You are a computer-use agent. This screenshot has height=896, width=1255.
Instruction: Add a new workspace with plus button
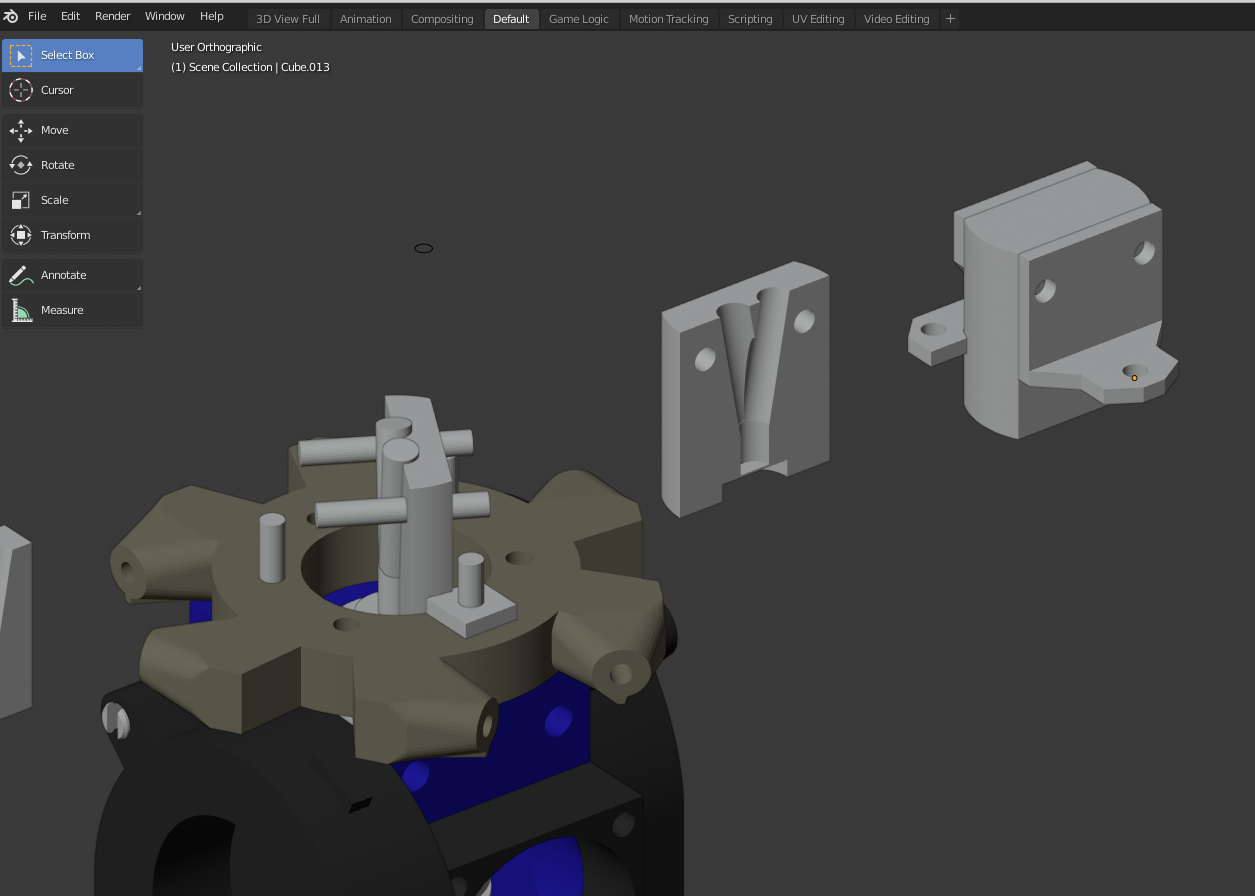pyautogui.click(x=950, y=19)
